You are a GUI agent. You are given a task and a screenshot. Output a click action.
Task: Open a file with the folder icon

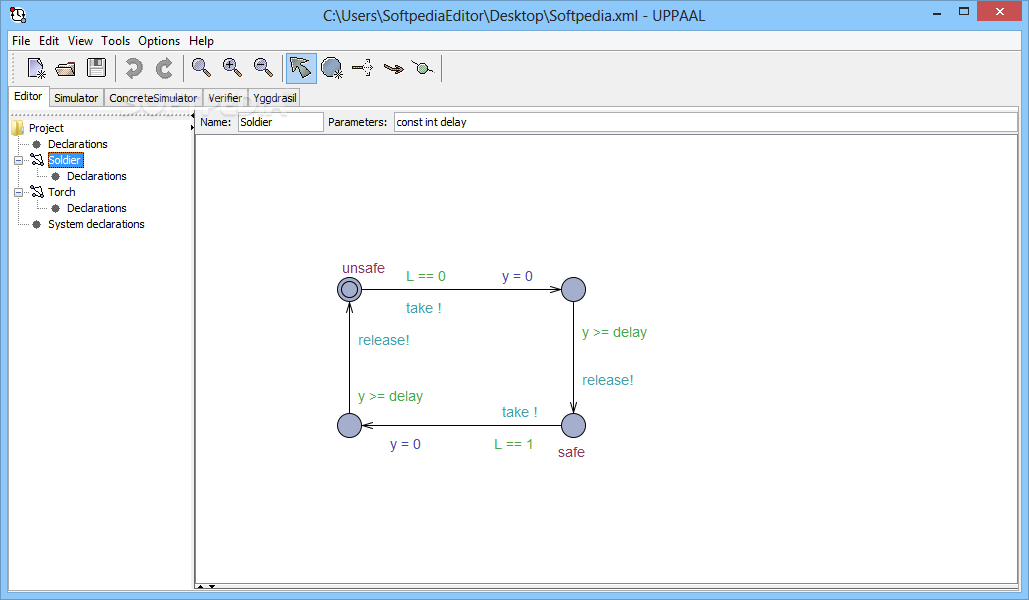tap(66, 68)
